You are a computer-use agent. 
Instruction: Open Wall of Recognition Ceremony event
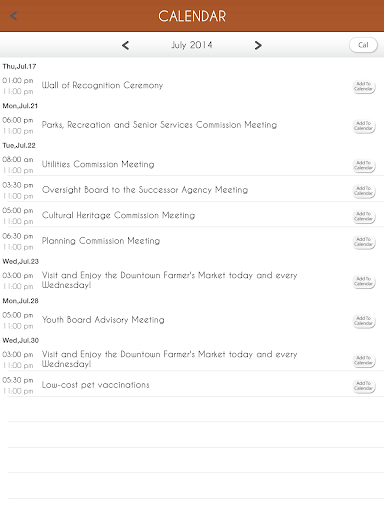(102, 85)
